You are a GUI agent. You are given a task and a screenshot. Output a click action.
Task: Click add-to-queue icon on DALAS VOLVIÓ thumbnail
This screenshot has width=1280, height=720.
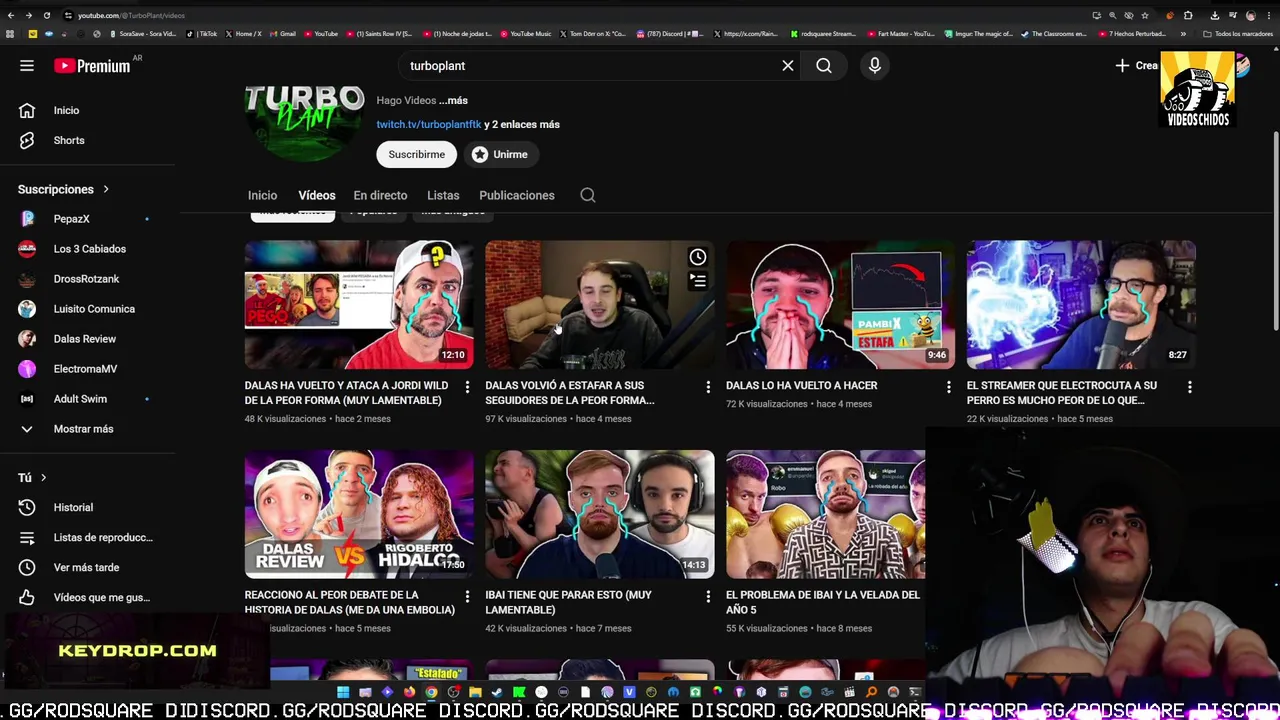[698, 281]
